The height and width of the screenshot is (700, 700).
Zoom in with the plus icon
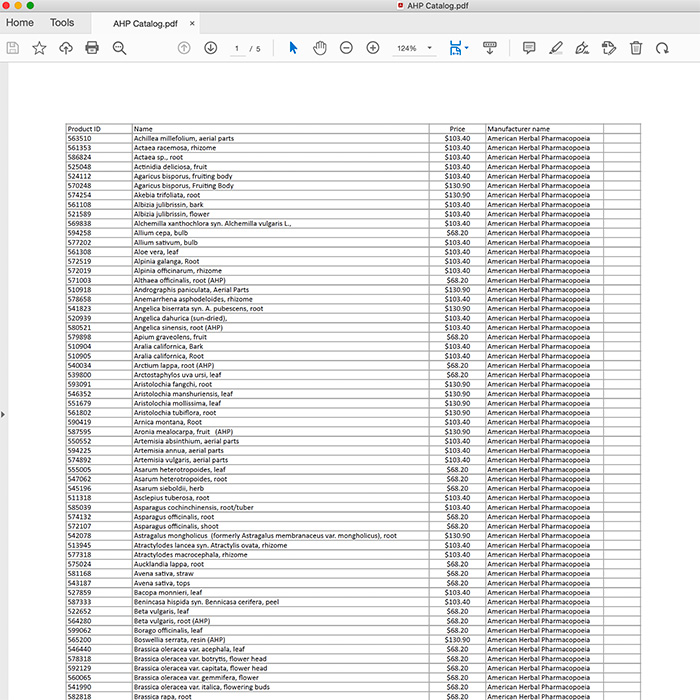[373, 48]
